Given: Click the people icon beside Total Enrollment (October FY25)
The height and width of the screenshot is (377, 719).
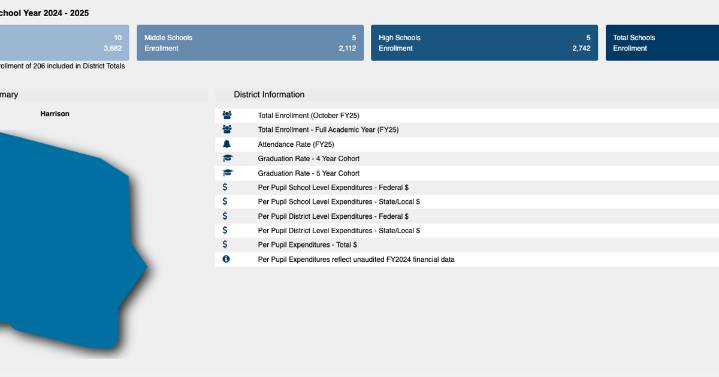Looking at the screenshot, I should (x=227, y=115).
